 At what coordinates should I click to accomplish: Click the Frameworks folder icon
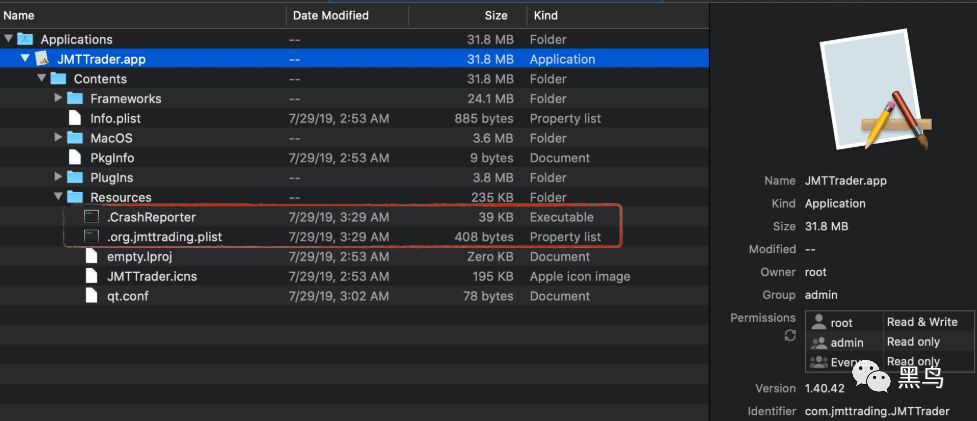pyautogui.click(x=75, y=98)
